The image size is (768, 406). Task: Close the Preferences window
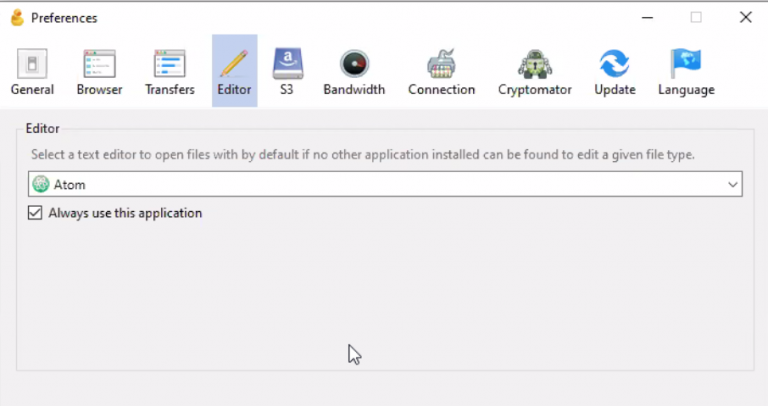(x=745, y=17)
